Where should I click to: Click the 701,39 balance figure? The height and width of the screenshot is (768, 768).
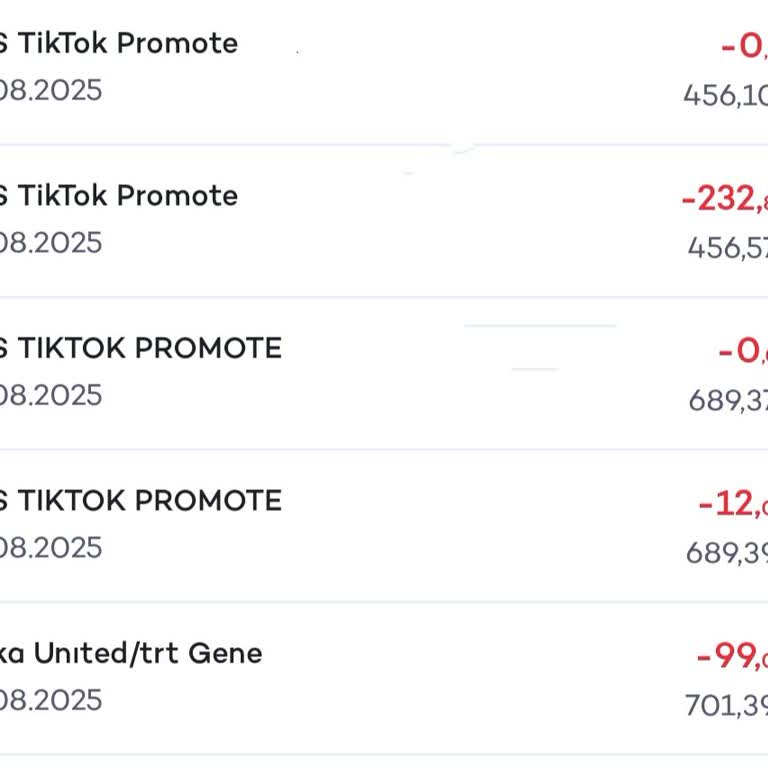(x=726, y=705)
